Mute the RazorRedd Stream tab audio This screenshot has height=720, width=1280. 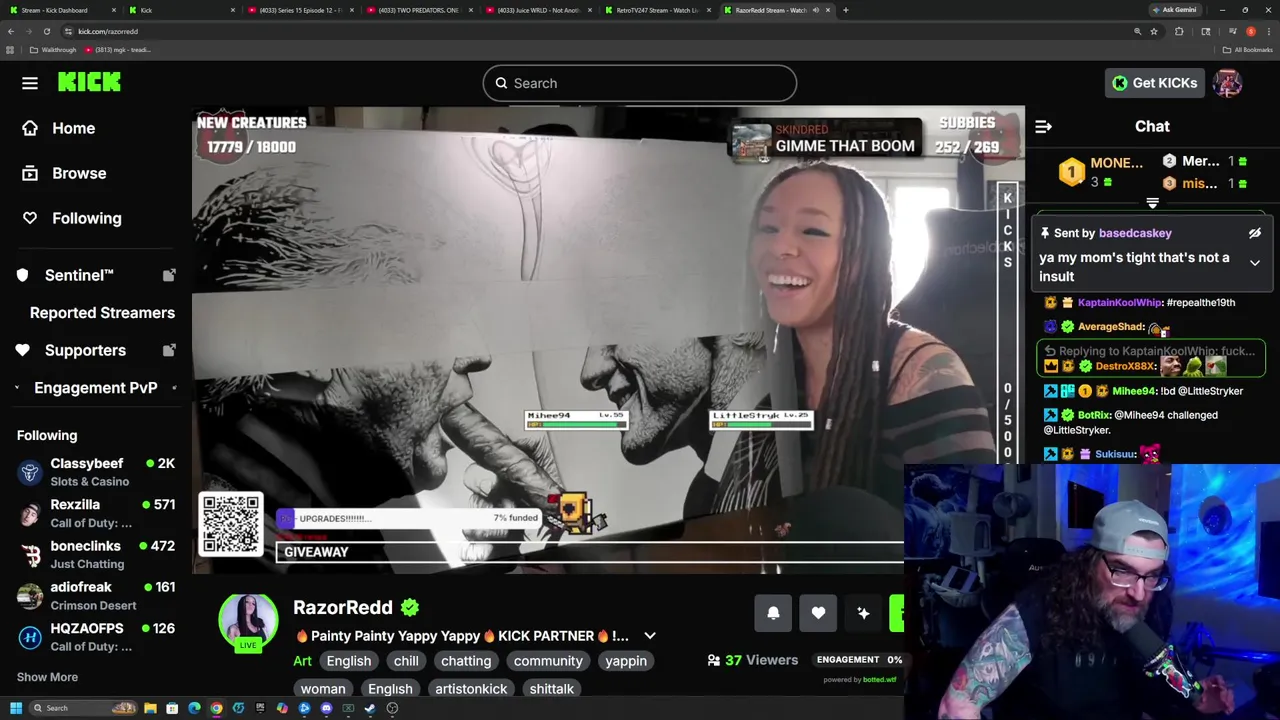[x=815, y=10]
